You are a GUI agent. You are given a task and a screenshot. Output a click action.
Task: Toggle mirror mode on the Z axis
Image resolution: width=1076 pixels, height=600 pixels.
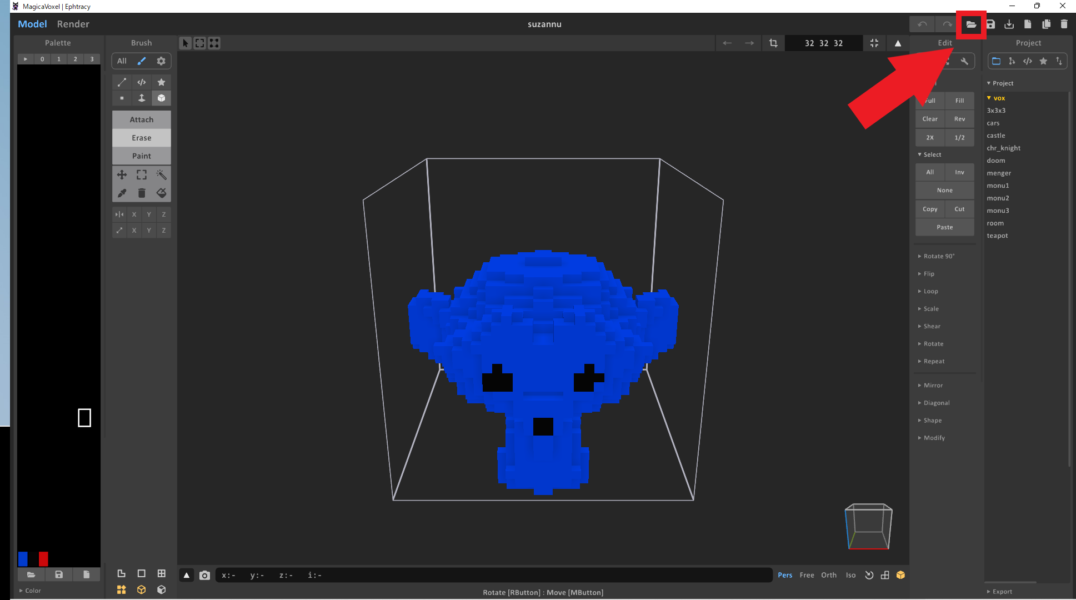click(163, 214)
